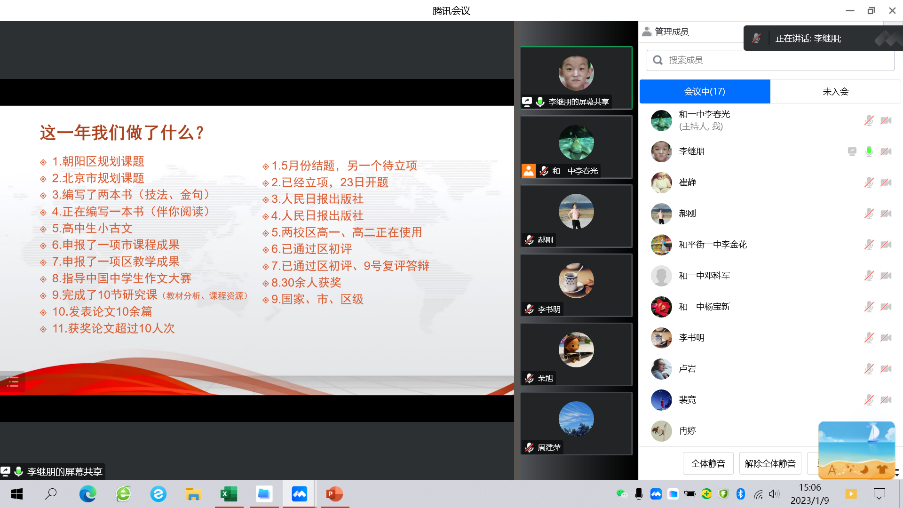Click the 管理成员 panel header icon

[647, 32]
